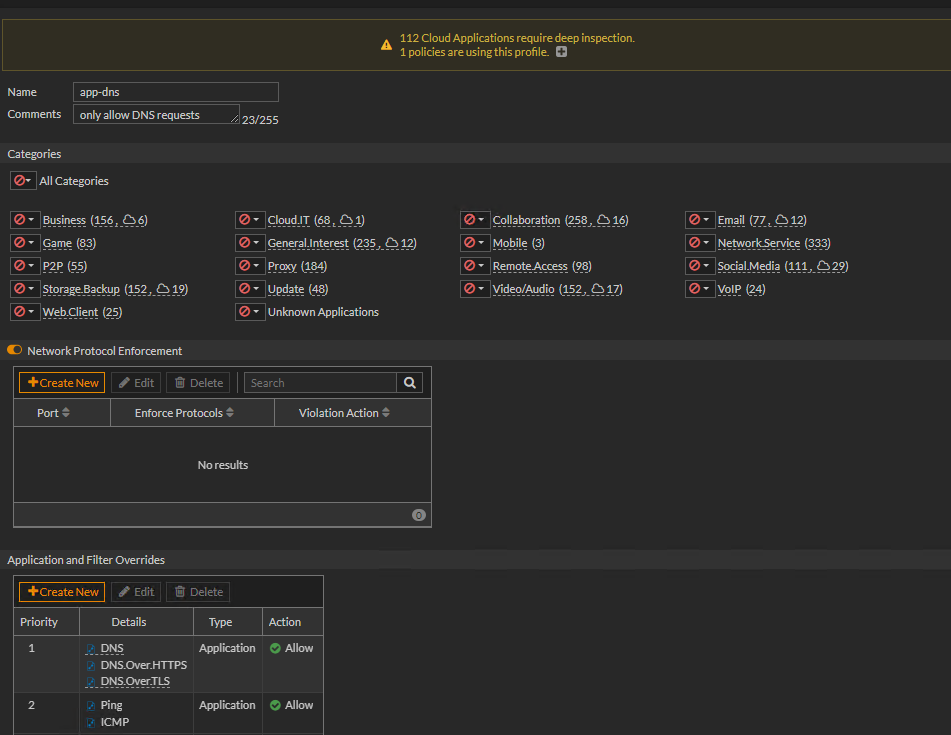Click into the Name field containing app-dns

point(176,92)
